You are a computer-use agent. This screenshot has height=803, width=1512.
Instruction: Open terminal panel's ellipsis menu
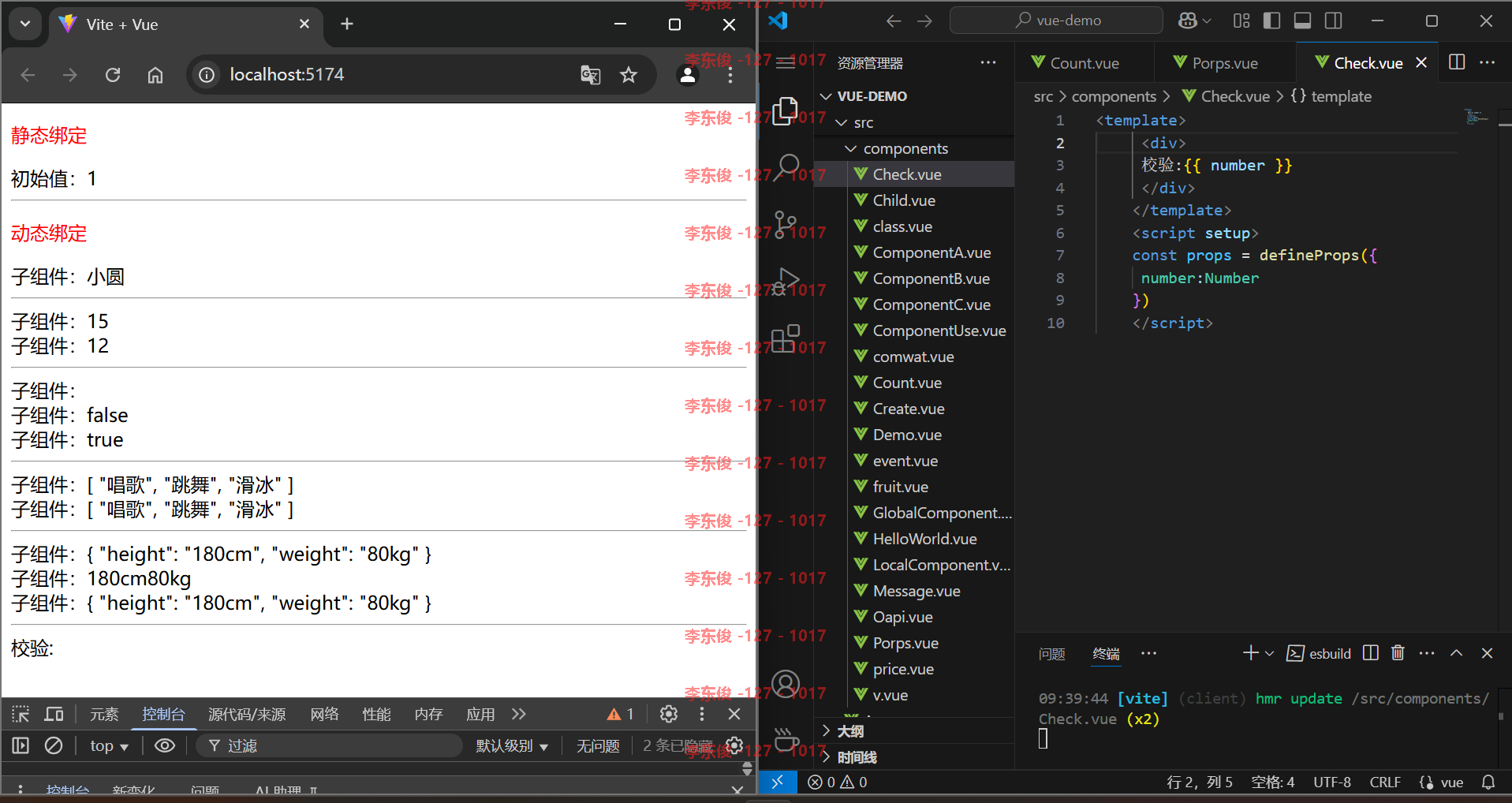1427,653
